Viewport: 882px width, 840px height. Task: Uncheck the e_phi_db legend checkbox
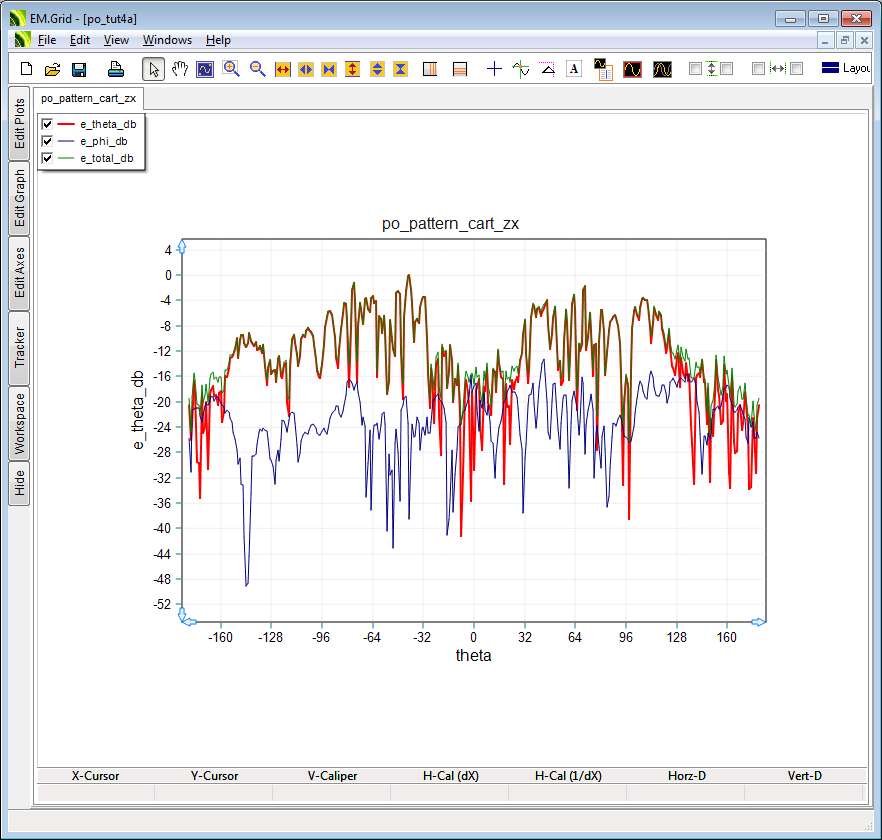47,141
